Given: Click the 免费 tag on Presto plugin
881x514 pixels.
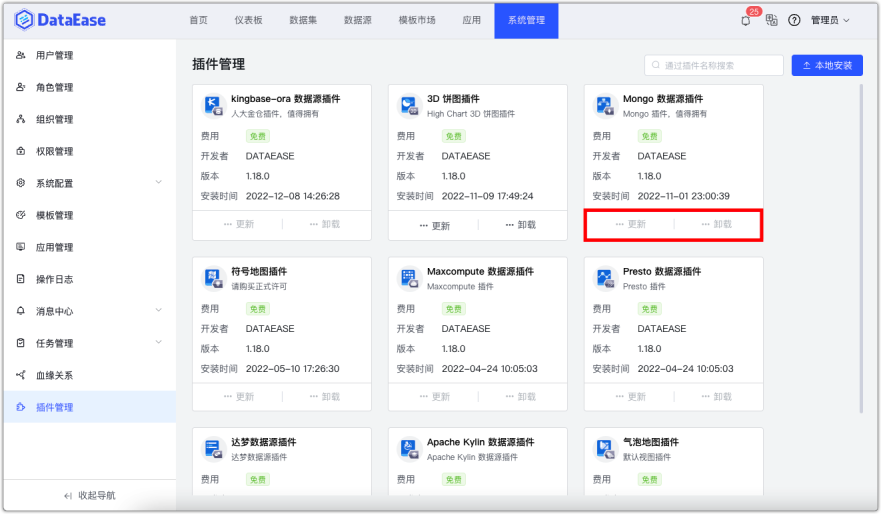Looking at the screenshot, I should [x=650, y=309].
